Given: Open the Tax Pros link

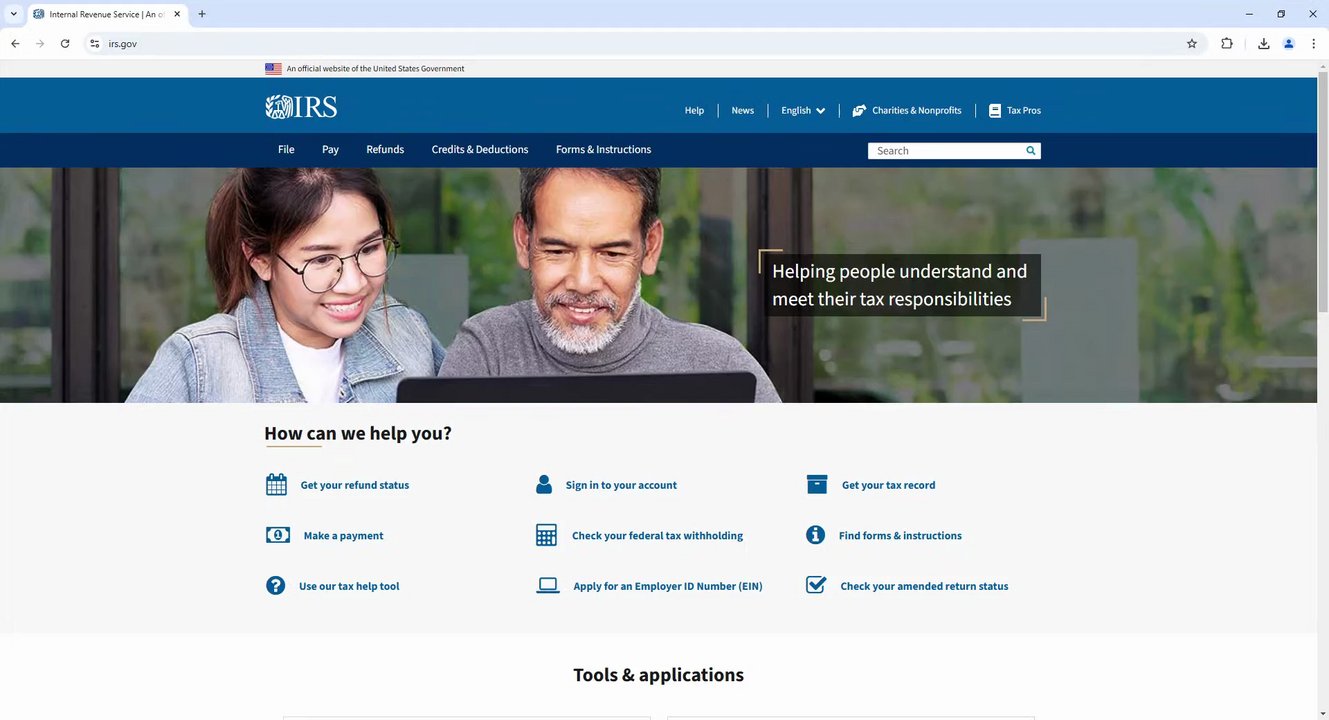Looking at the screenshot, I should 1024,111.
